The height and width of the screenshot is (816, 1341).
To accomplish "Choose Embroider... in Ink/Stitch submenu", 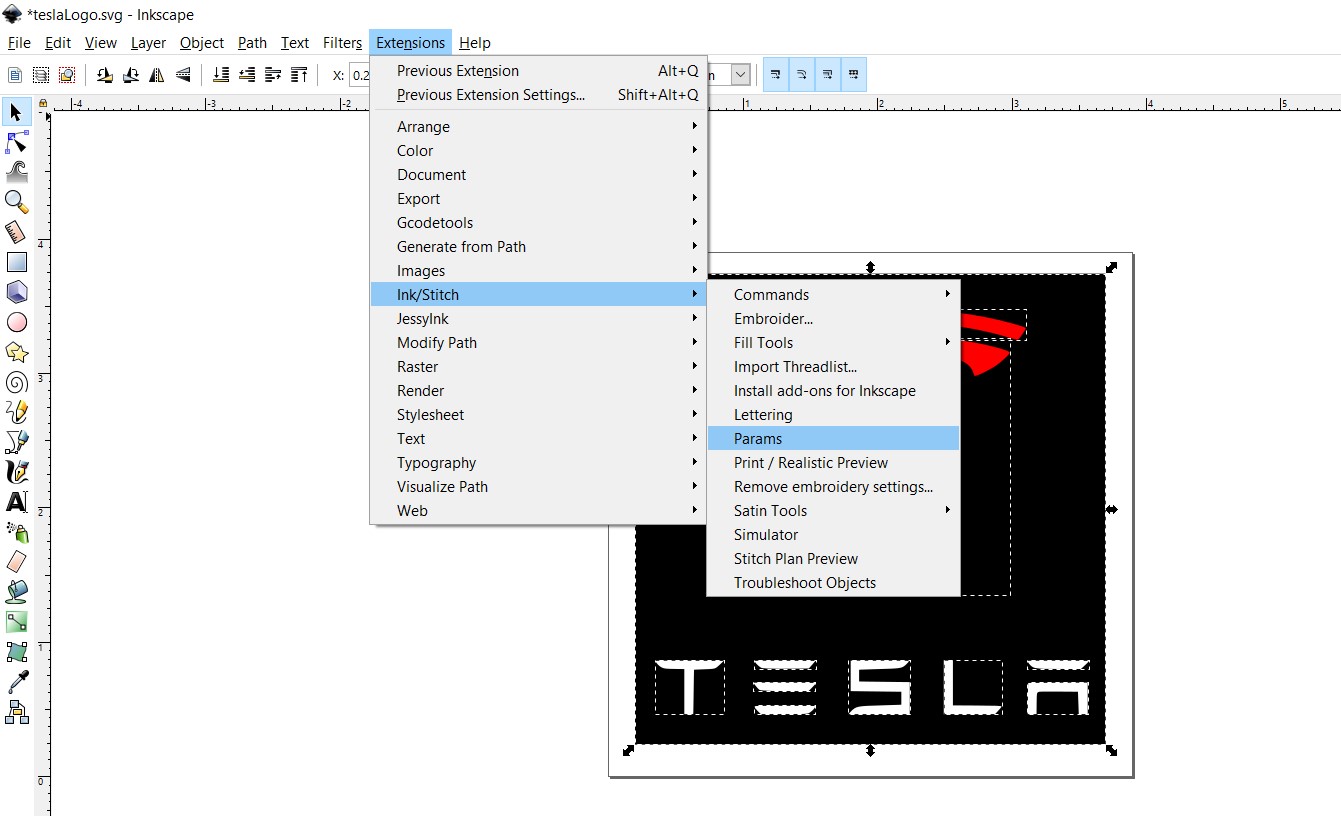I will tap(833, 319).
